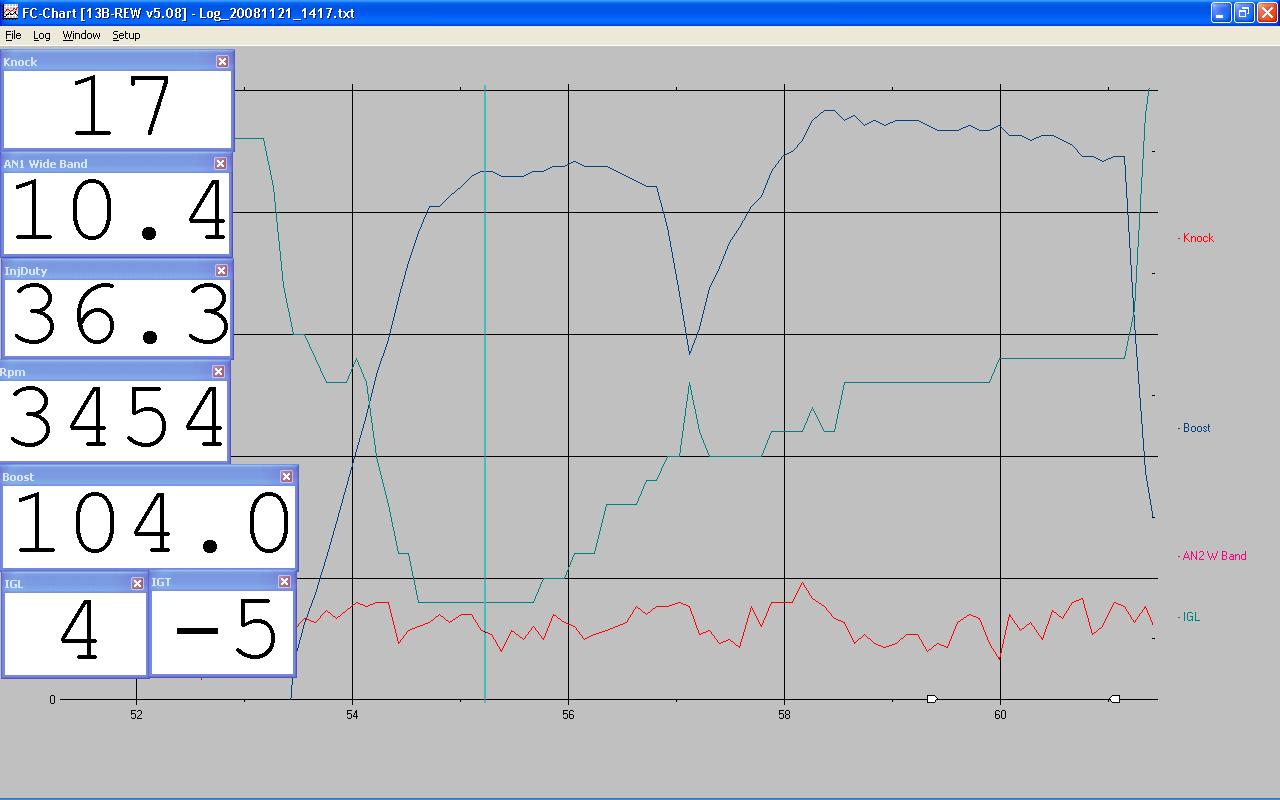The width and height of the screenshot is (1280, 800).
Task: Select the Boost legend label
Action: pyautogui.click(x=1195, y=428)
